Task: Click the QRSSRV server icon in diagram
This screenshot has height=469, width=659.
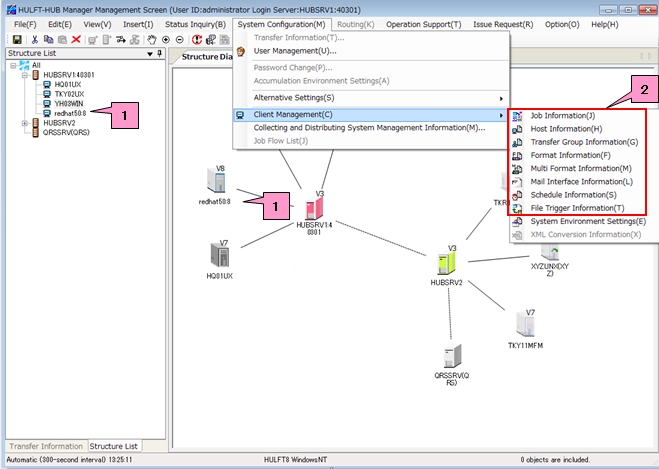Action: point(452,355)
